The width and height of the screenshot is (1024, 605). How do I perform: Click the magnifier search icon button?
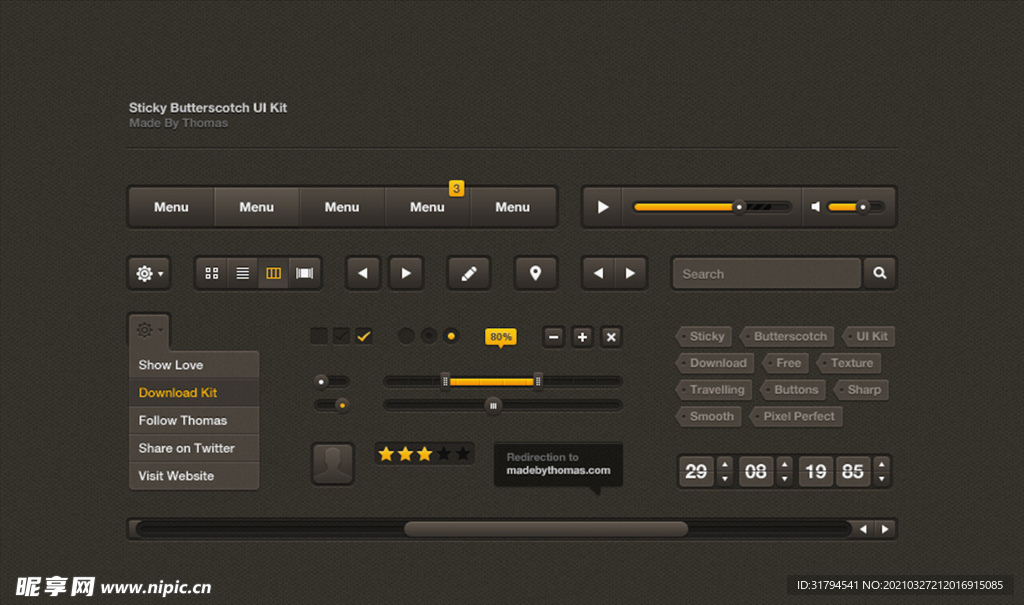pos(880,273)
